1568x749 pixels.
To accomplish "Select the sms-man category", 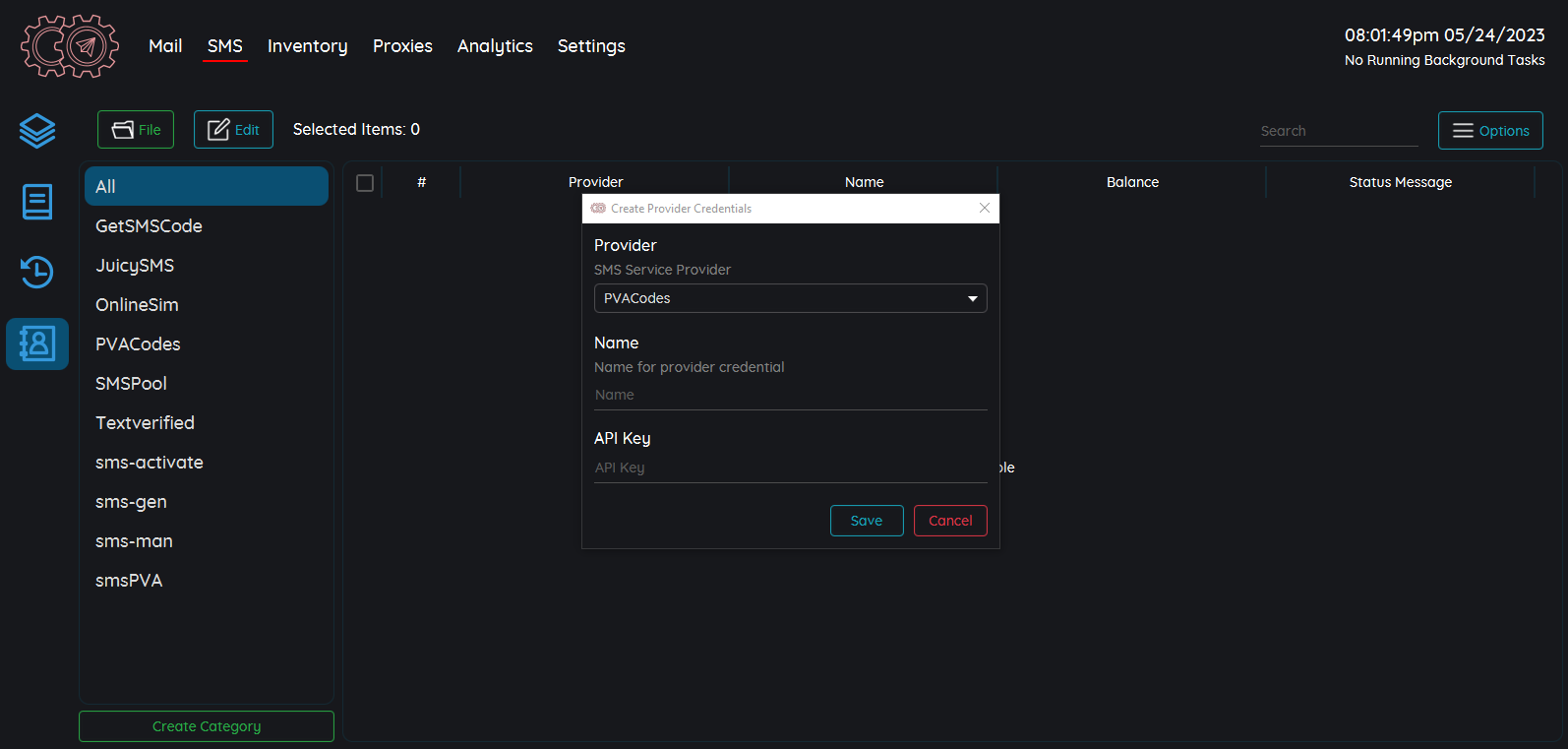I will point(207,540).
